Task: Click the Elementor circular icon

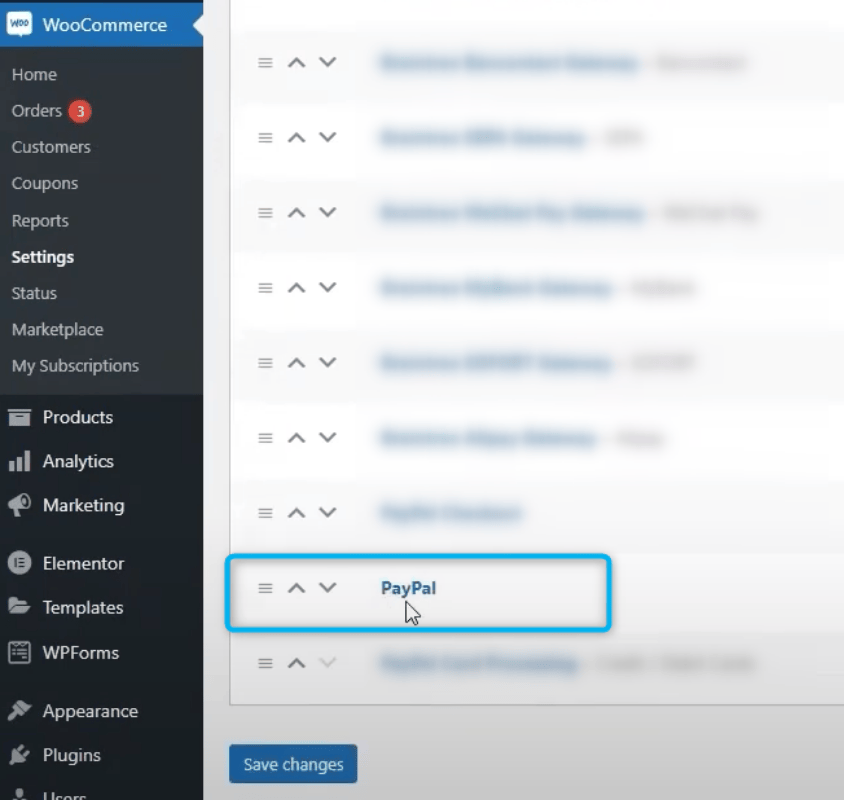Action: tap(19, 563)
